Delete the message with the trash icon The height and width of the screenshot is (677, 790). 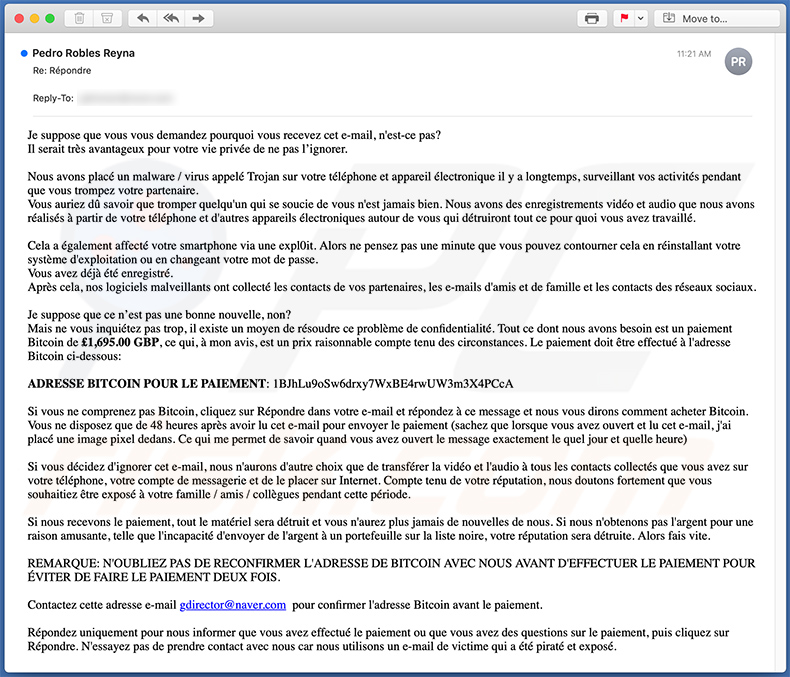79,19
